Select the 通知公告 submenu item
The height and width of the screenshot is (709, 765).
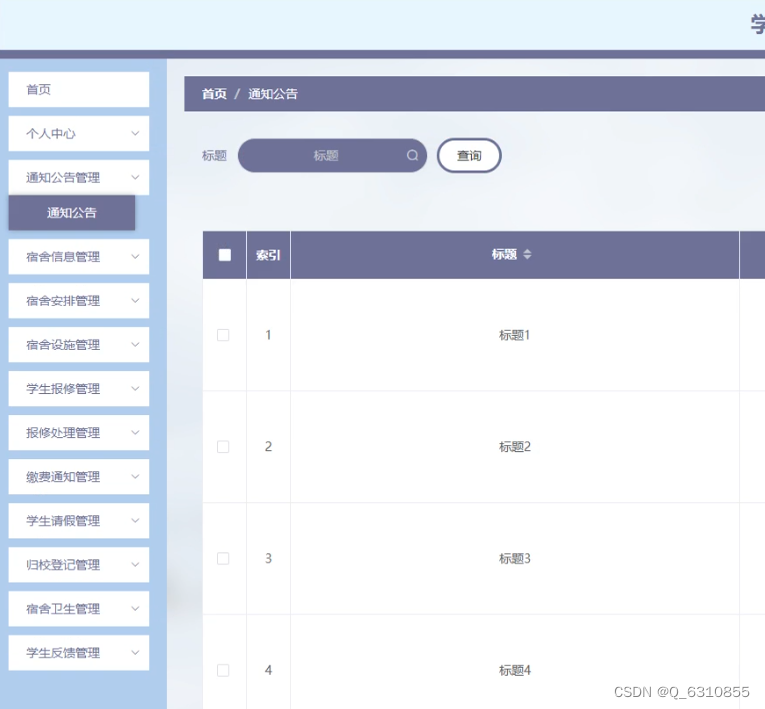point(72,213)
